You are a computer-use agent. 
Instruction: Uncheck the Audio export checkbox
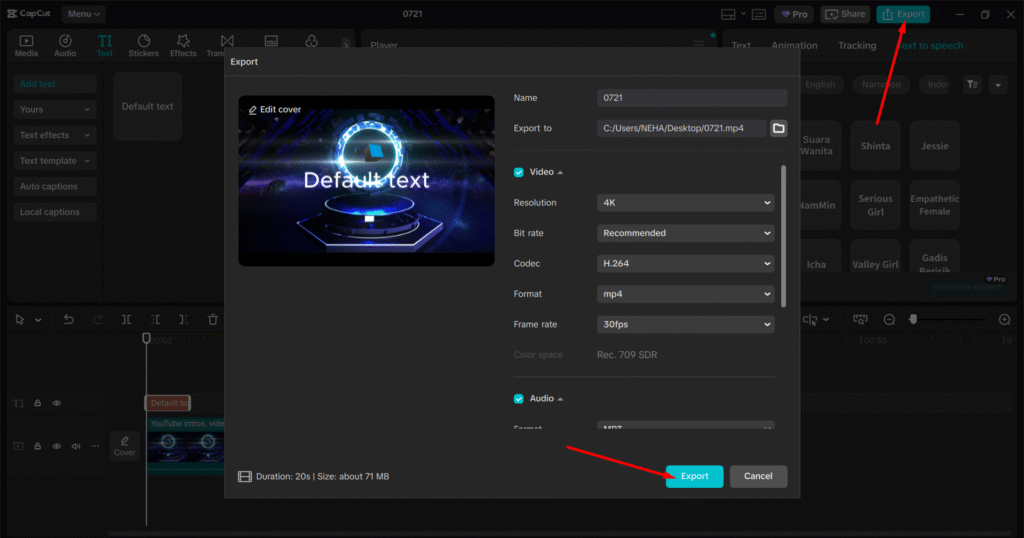(x=518, y=398)
